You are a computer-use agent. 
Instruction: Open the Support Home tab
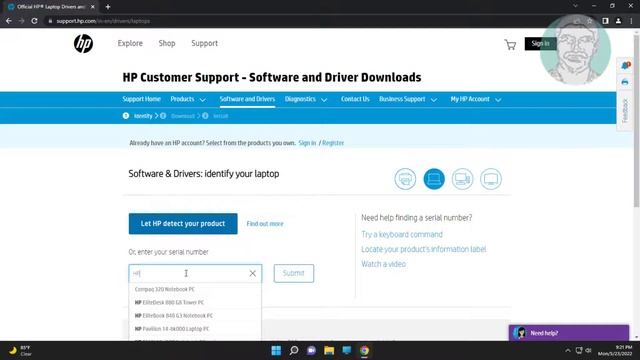[142, 99]
